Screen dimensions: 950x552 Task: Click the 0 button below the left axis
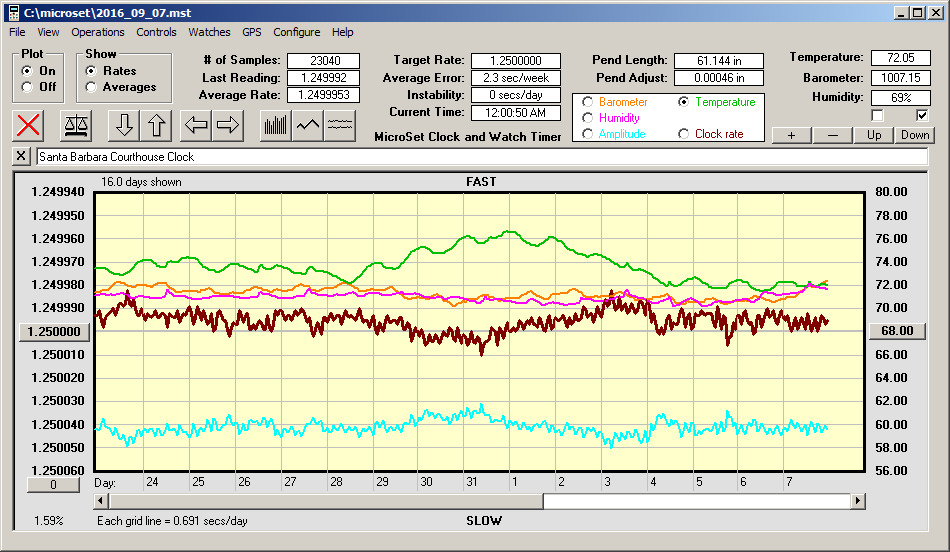[53, 484]
